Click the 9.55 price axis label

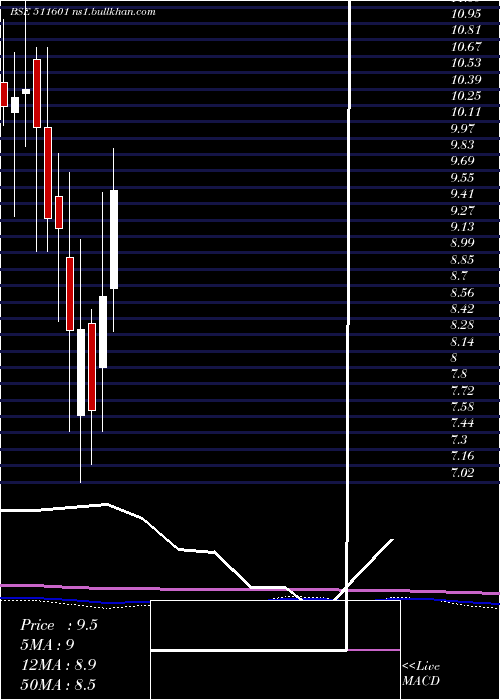pos(462,178)
